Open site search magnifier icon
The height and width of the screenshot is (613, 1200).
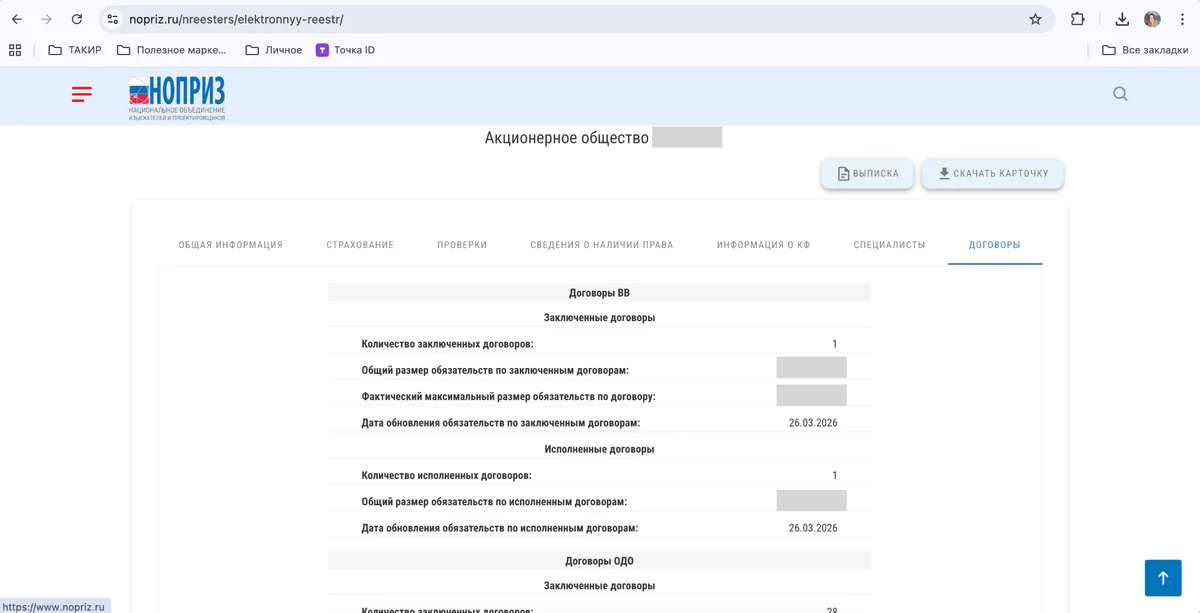pyautogui.click(x=1120, y=94)
